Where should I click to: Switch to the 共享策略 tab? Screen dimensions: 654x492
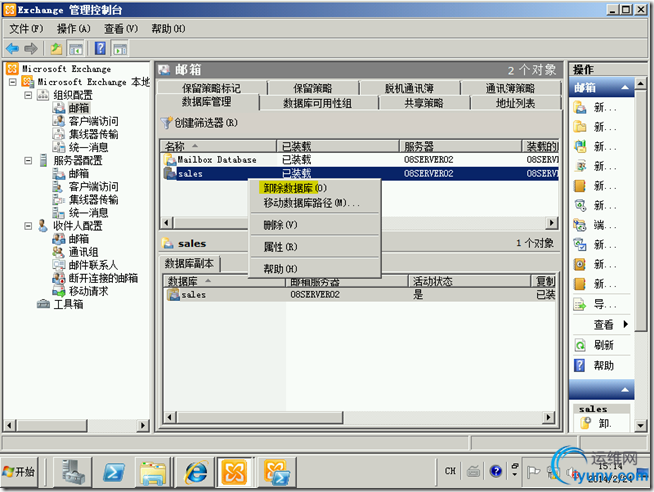pos(424,103)
